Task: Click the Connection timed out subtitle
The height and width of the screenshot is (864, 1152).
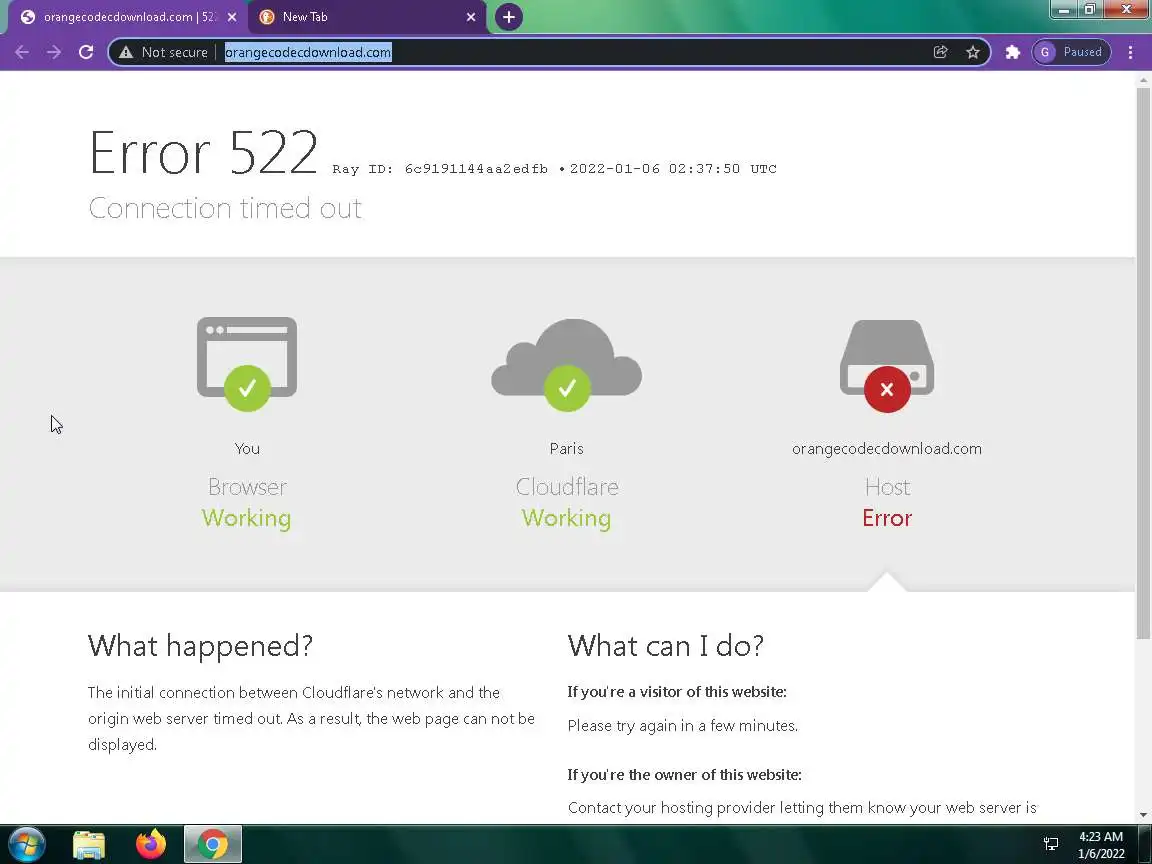Action: click(225, 208)
